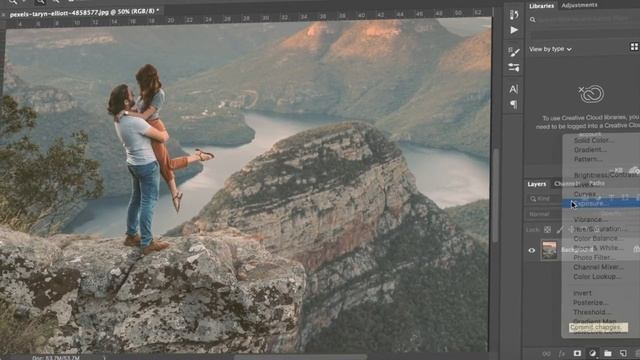
Task: Choose Hue/Saturation menu item
Action: coord(600,229)
